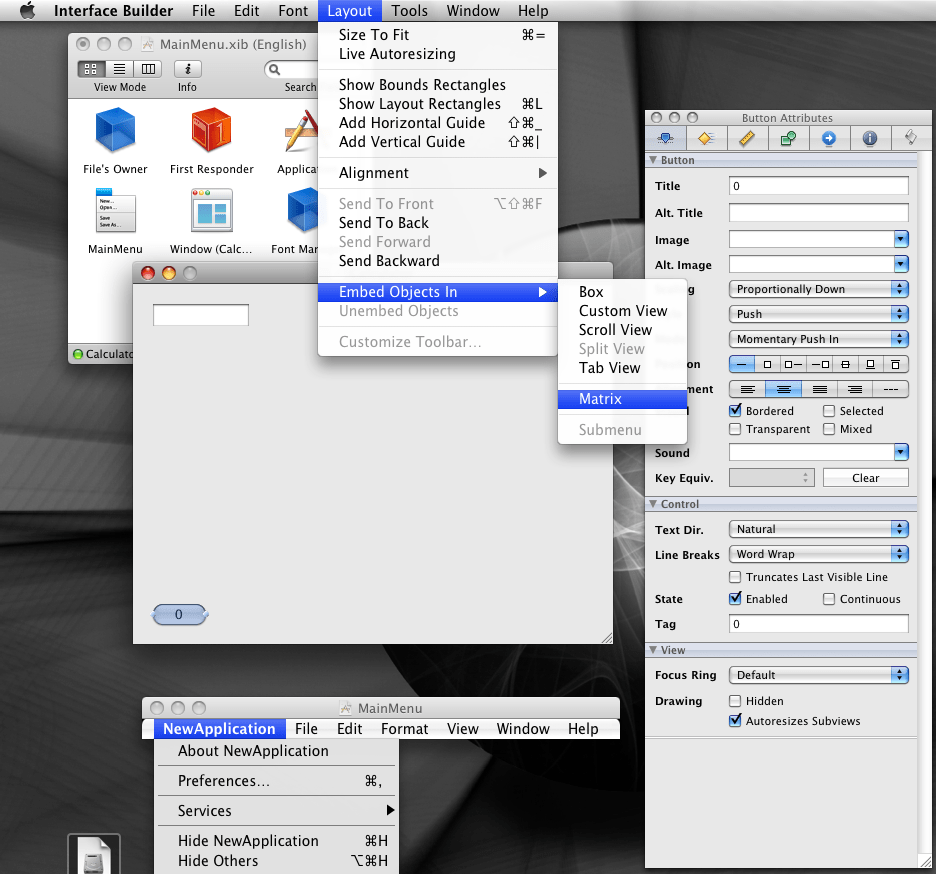Select the File's Owner cube icon
This screenshot has height=874, width=936.
115,130
